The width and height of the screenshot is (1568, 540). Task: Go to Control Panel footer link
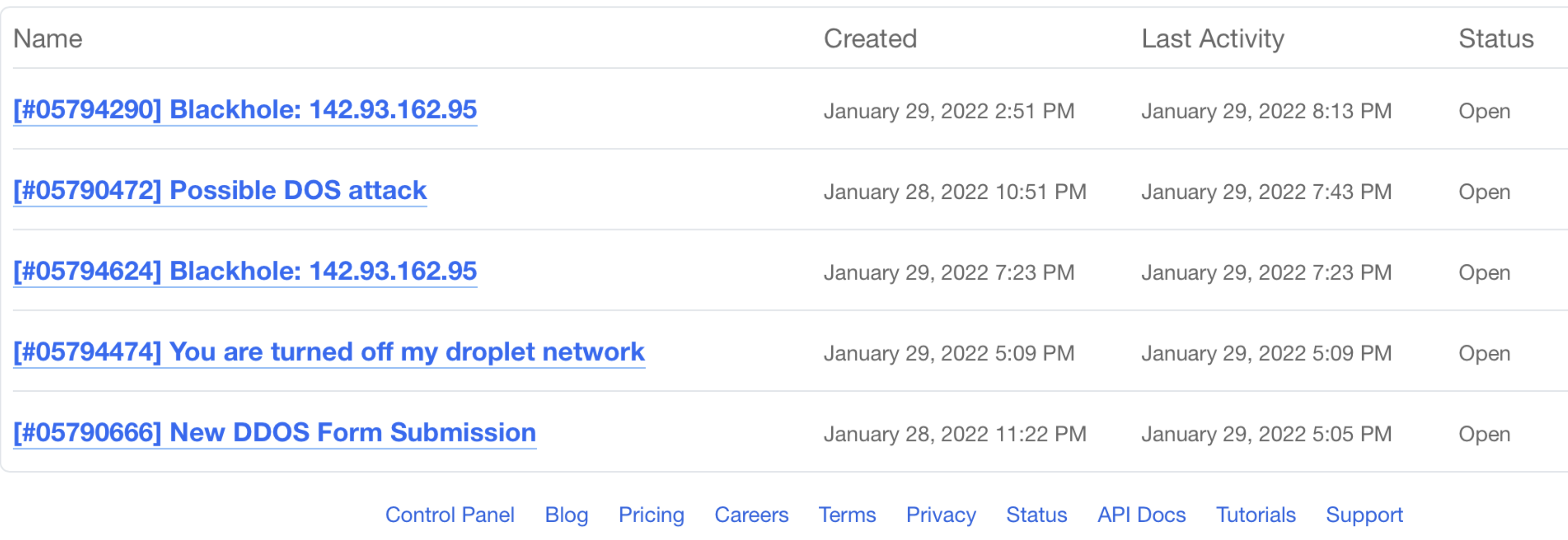[x=450, y=515]
